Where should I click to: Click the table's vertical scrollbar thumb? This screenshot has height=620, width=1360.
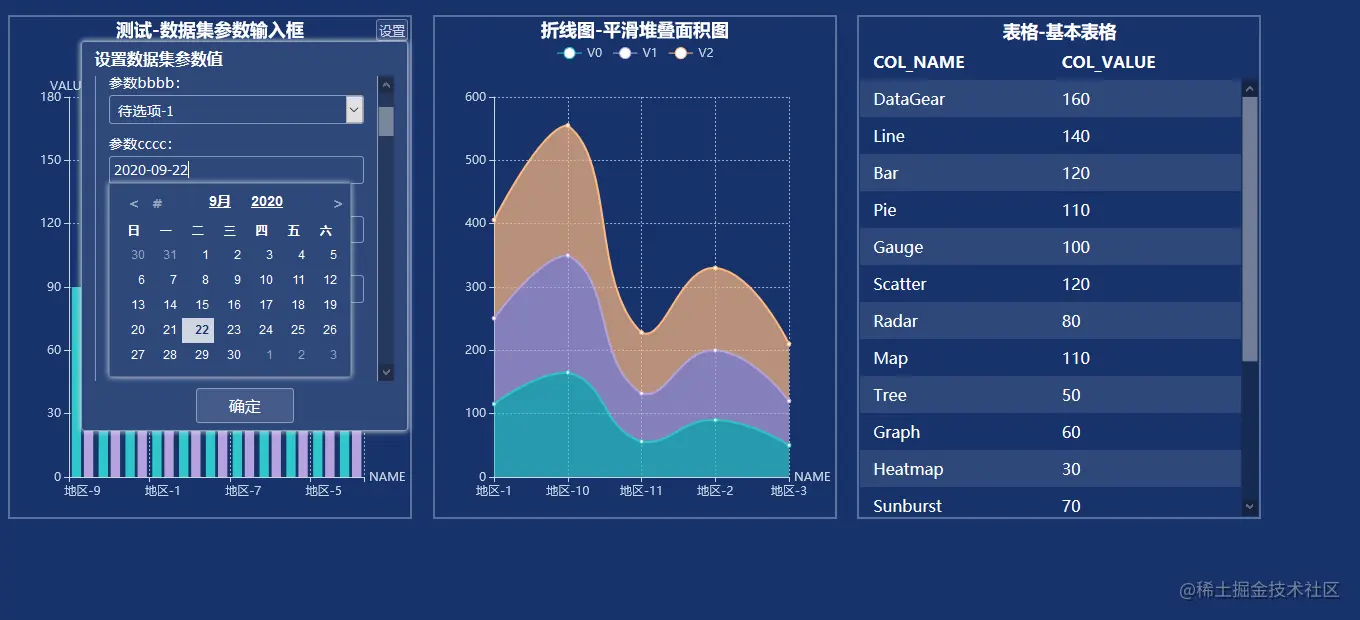click(x=1250, y=228)
